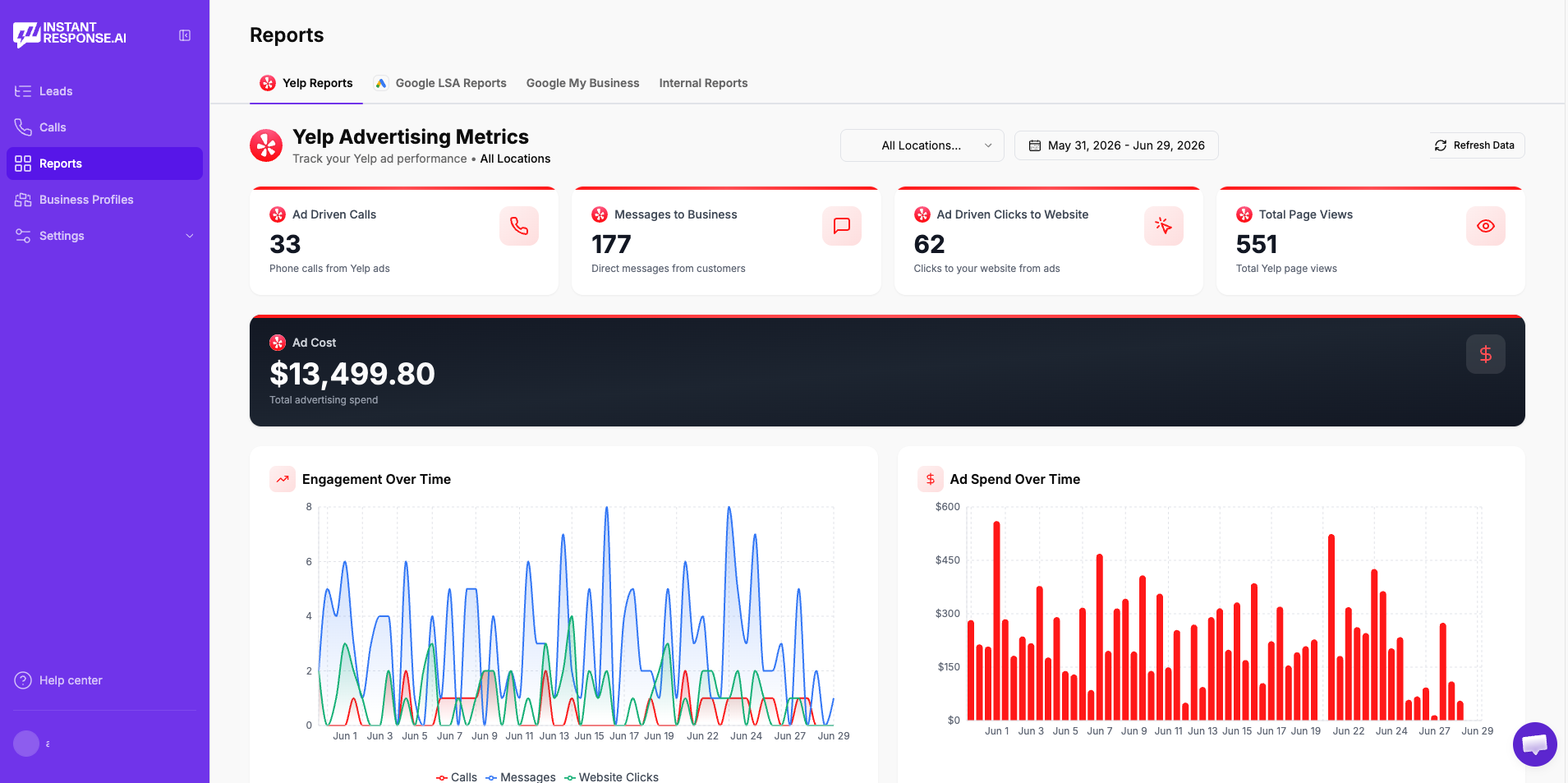Toggle Messages series in chart legend
The height and width of the screenshot is (783, 1568).
521,777
